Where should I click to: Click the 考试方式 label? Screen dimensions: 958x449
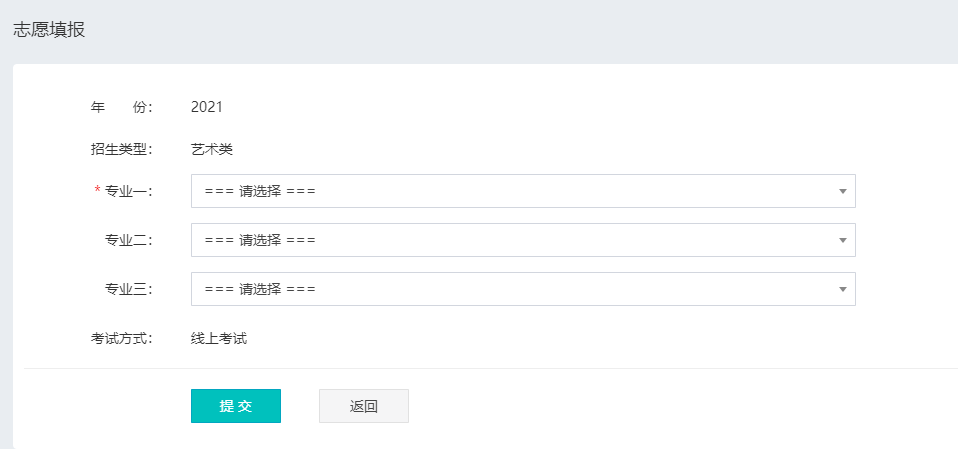(121, 338)
